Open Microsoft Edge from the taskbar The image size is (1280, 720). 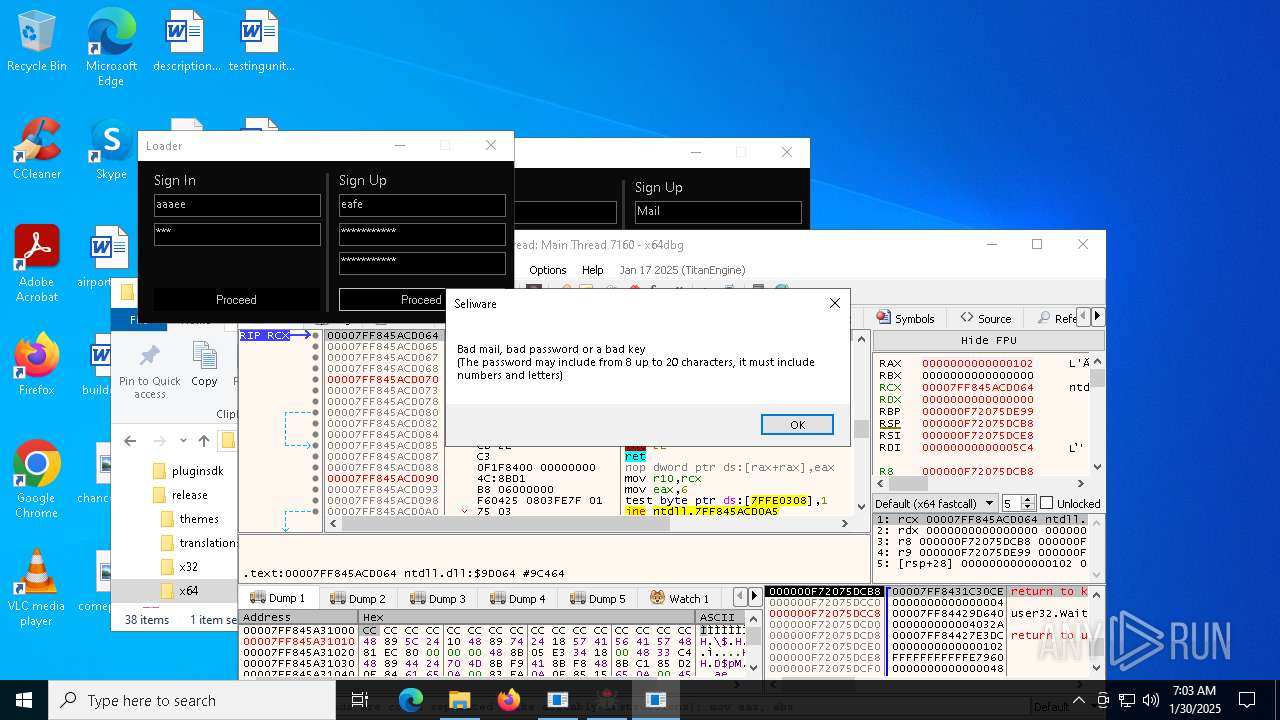411,700
